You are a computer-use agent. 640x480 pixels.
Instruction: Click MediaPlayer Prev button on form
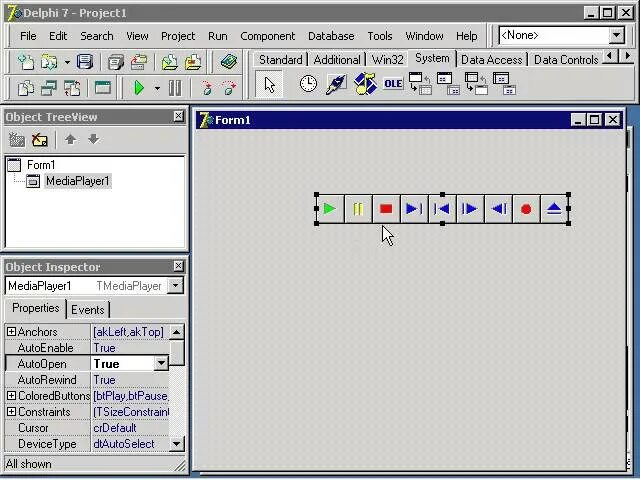442,209
